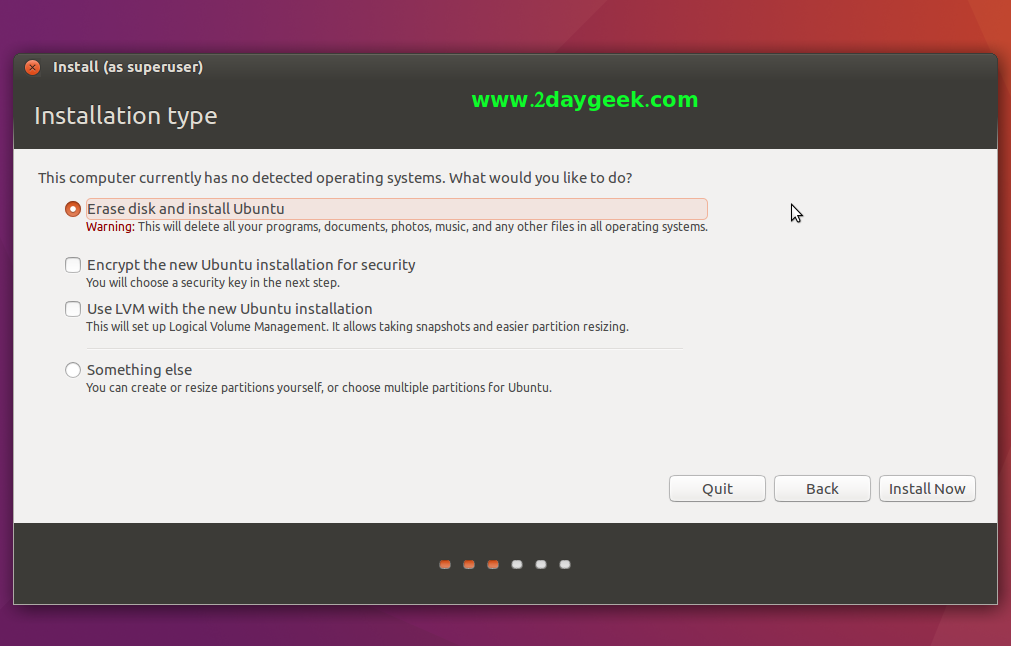Click the Something else description about resizing partitions
This screenshot has height=646, width=1011.
point(318,387)
